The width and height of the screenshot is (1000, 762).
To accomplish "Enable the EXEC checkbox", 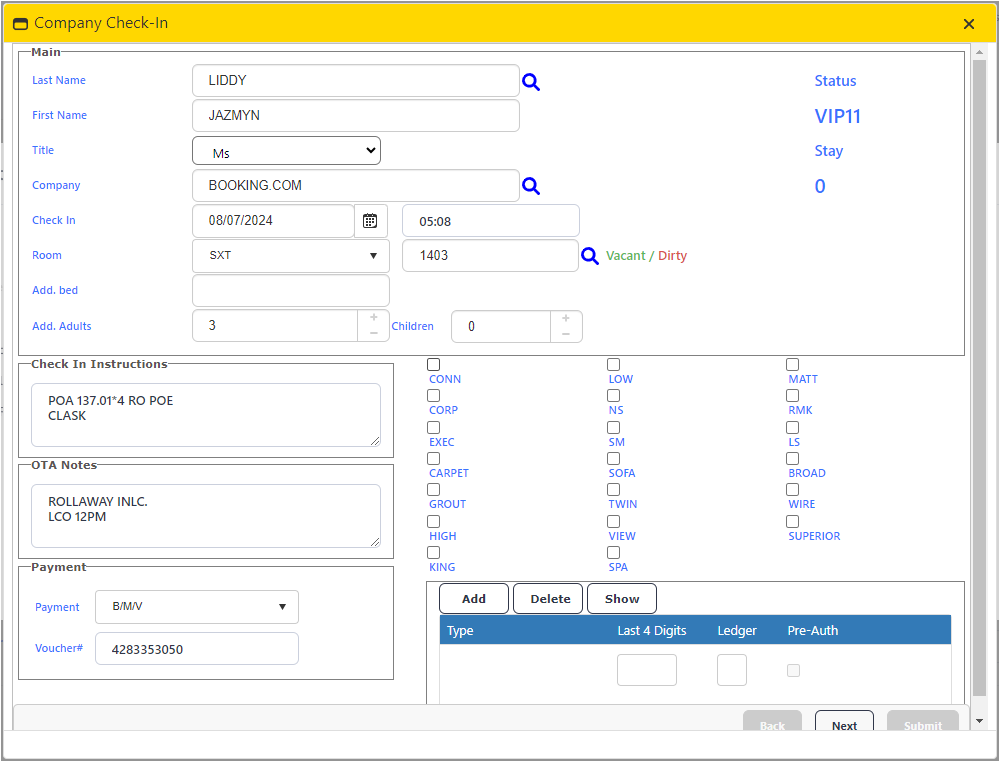I will tap(434, 427).
